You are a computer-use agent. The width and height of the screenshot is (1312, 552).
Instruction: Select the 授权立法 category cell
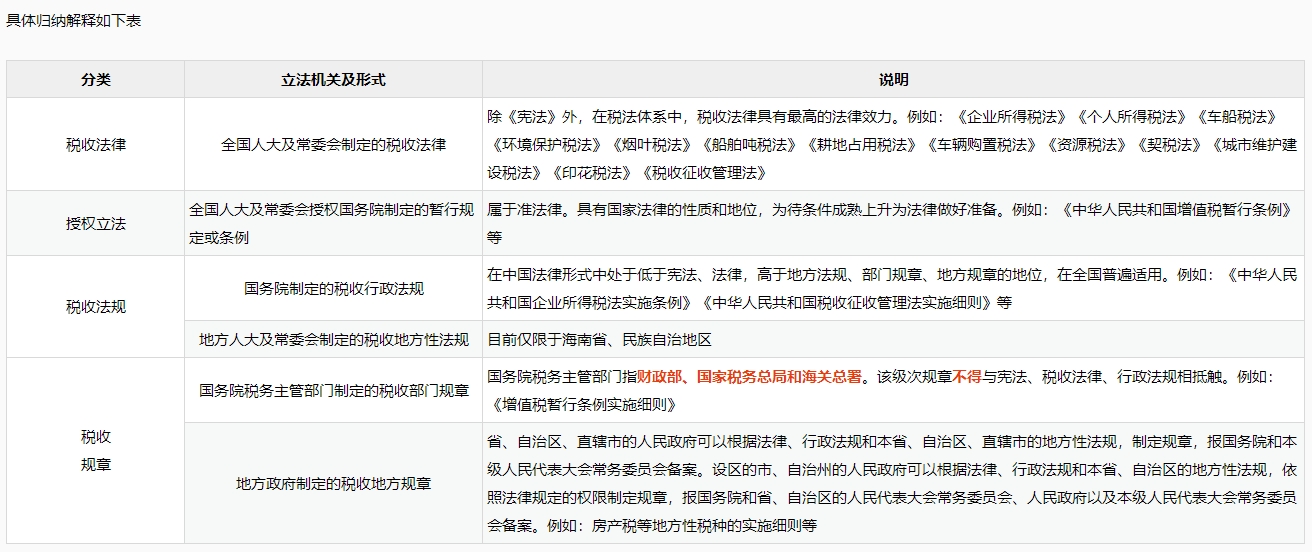pyautogui.click(x=96, y=223)
